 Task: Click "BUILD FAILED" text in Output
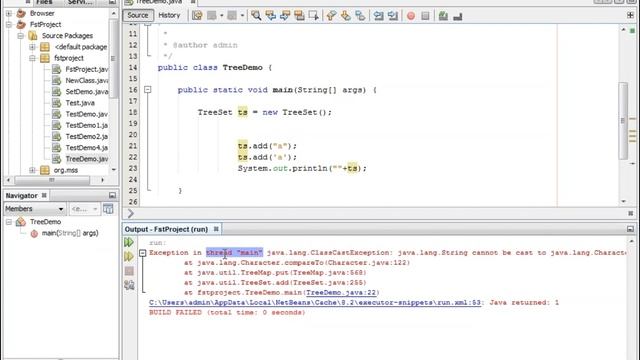coord(176,312)
